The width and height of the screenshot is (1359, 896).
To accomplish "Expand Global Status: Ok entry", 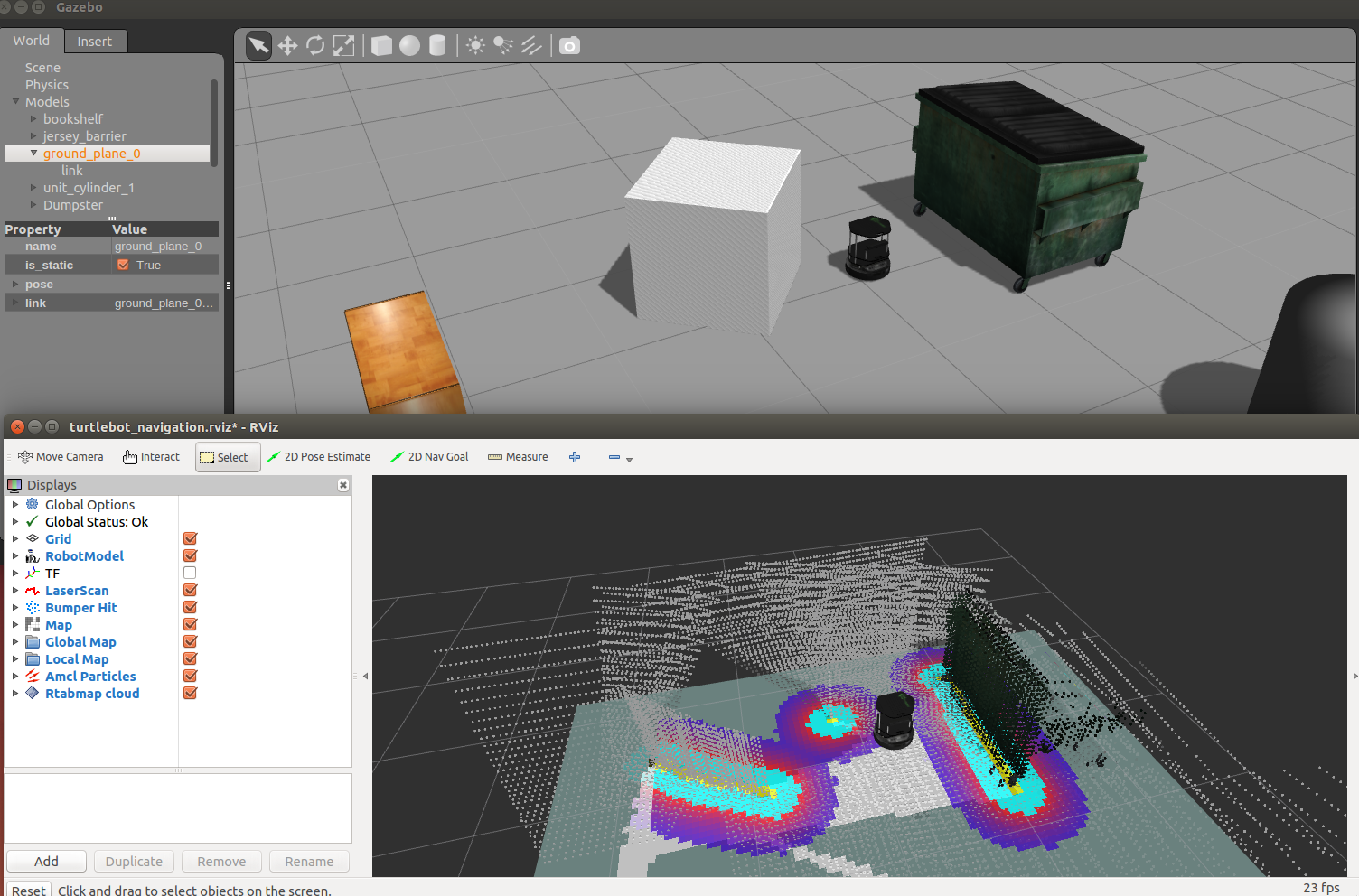I will [15, 521].
